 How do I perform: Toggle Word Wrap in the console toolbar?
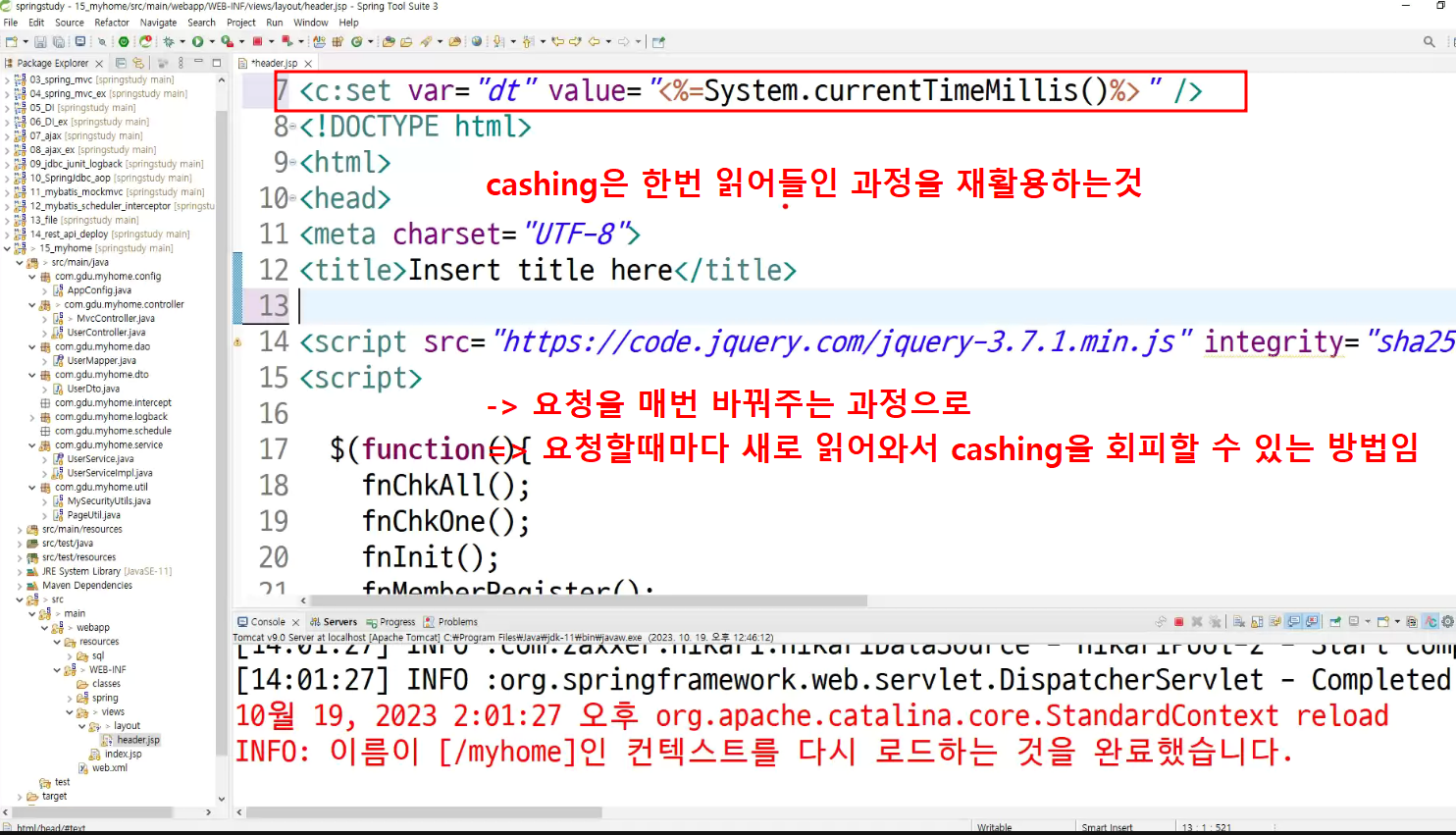pyautogui.click(x=1274, y=621)
